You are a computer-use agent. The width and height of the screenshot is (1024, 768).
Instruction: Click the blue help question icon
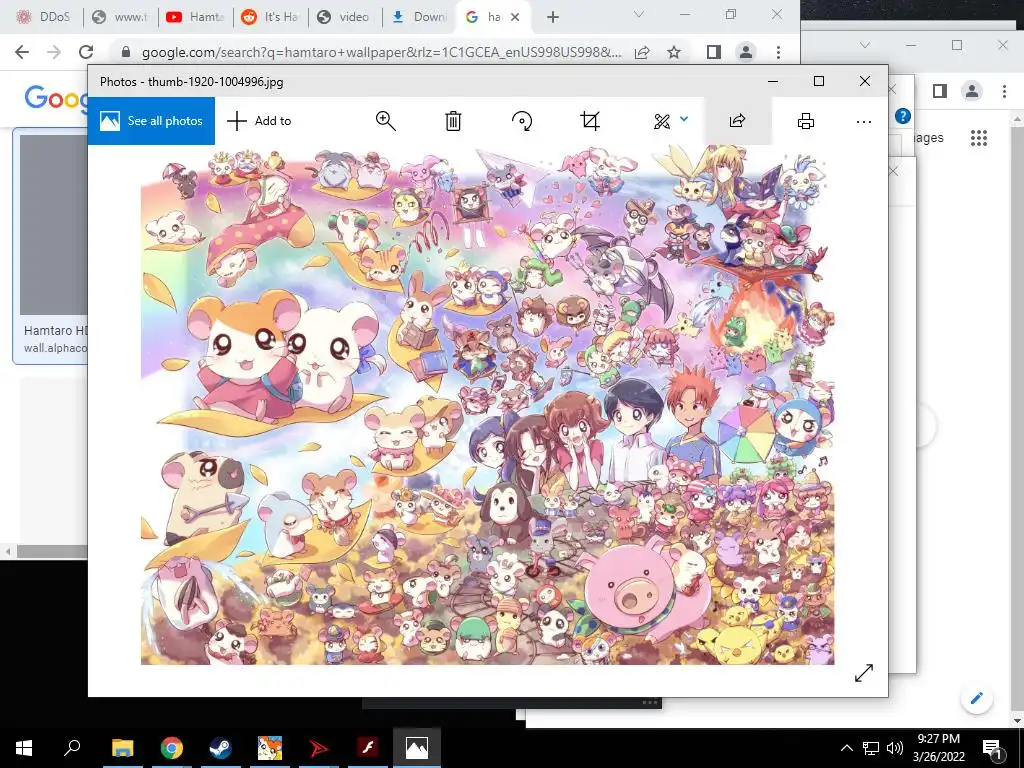pos(903,116)
